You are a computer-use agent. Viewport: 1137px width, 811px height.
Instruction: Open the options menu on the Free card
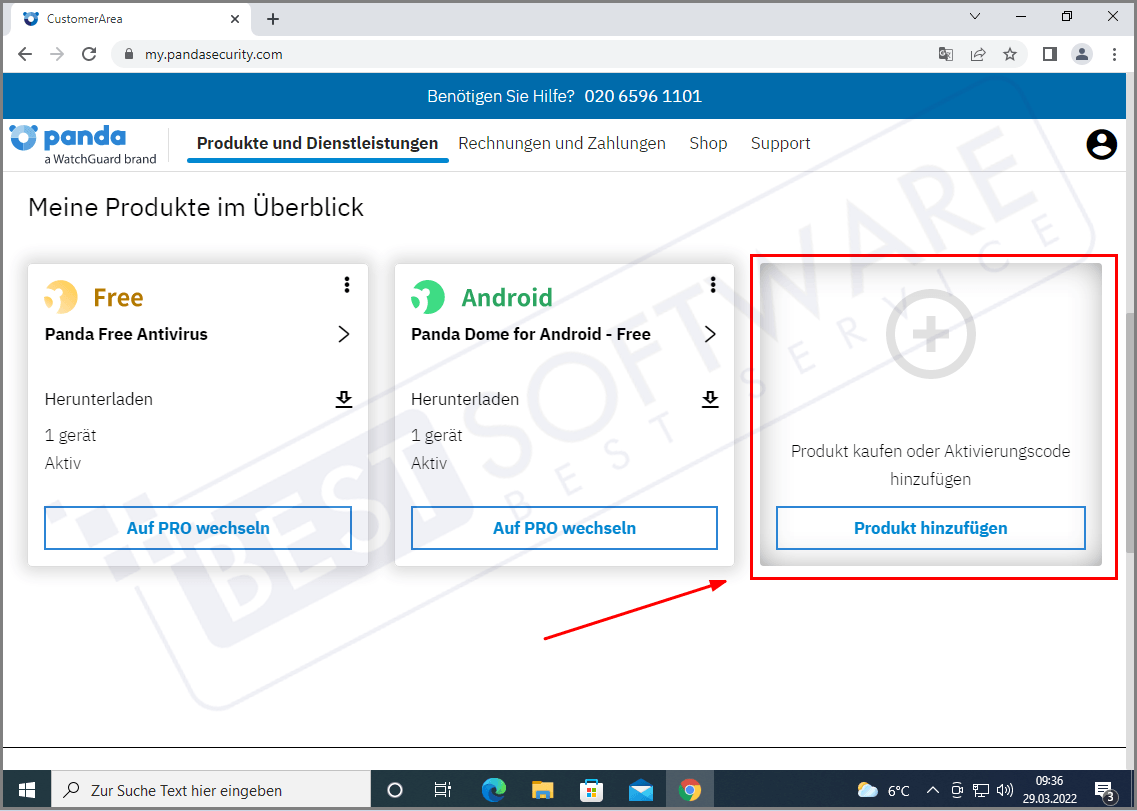(x=346, y=285)
